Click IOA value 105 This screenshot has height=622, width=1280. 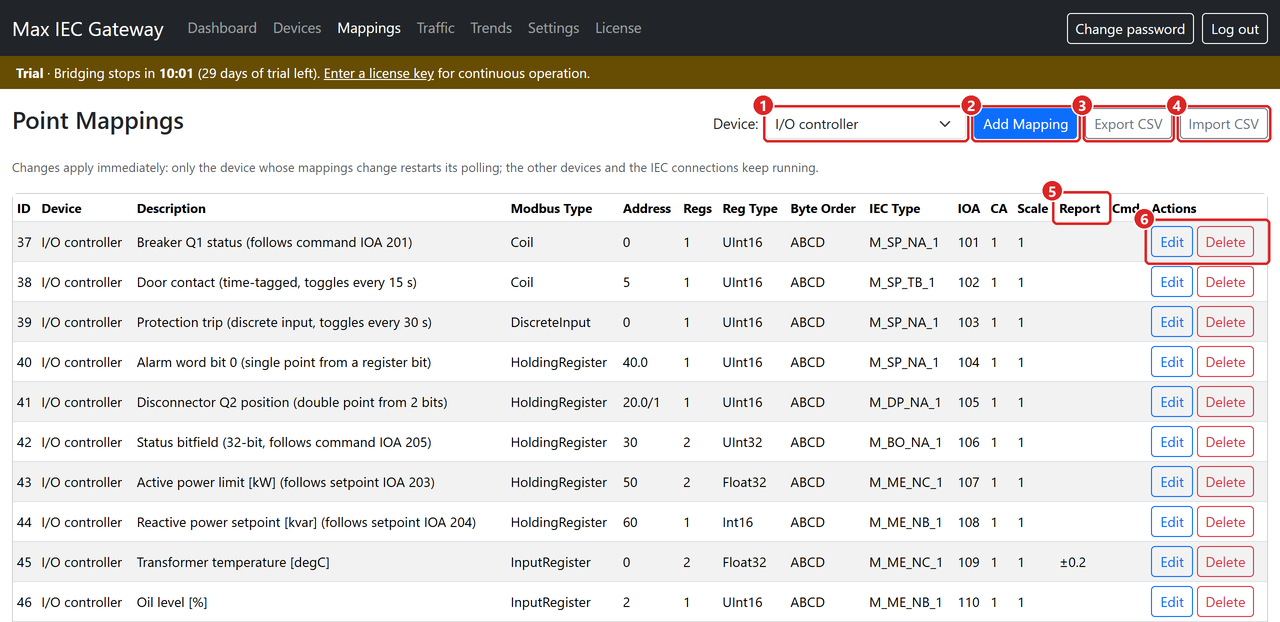(969, 402)
